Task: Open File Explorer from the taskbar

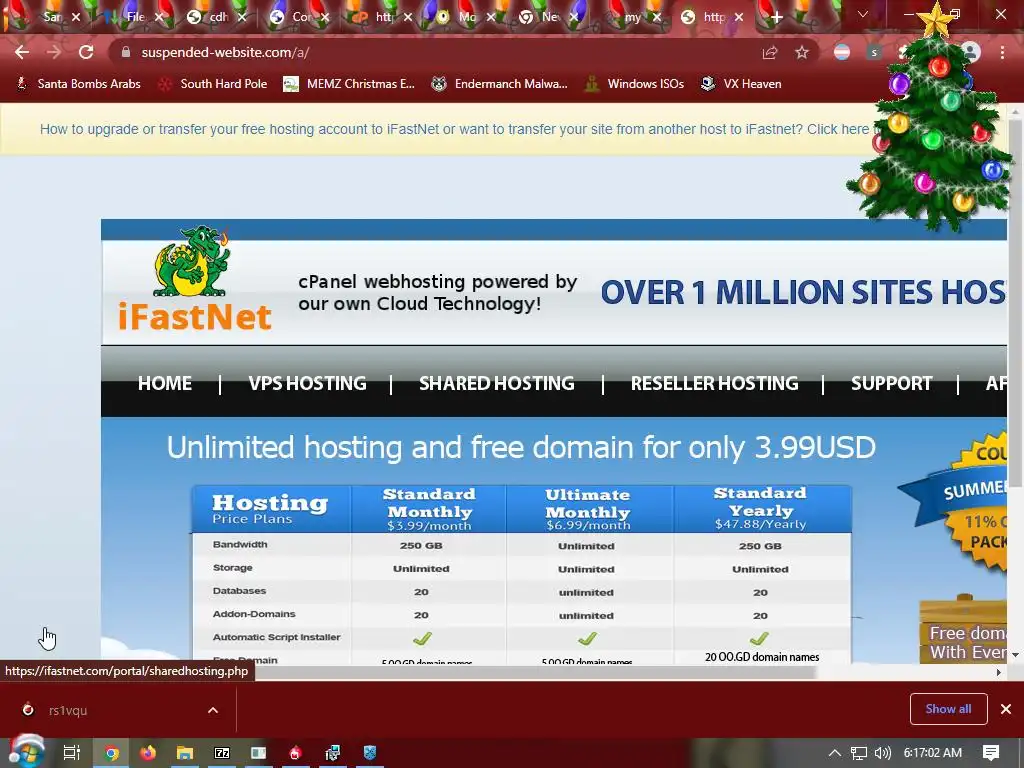Action: 185,753
